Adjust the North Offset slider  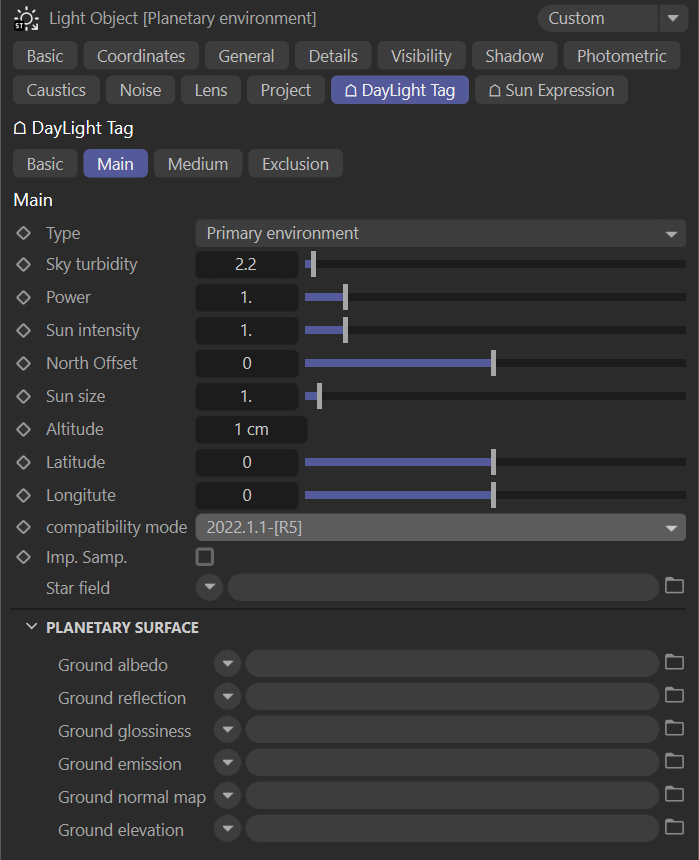coord(493,363)
